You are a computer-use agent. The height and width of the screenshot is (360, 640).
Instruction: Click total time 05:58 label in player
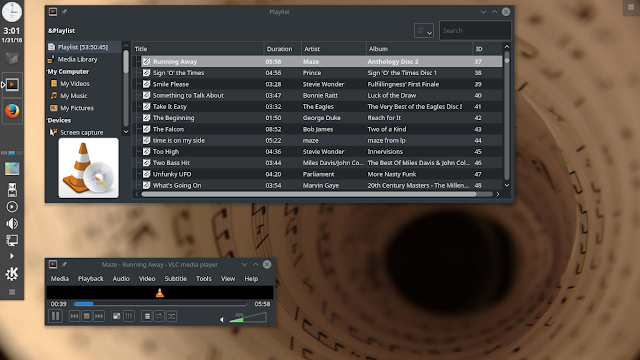262,304
